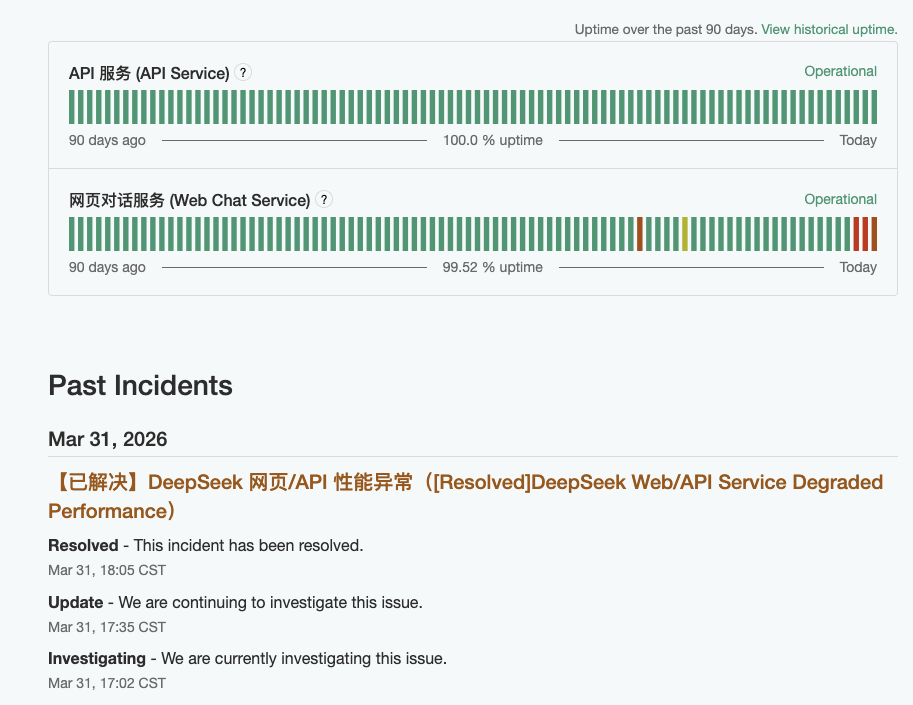913x705 pixels.
Task: Click the 99.52 % uptime label
Action: click(492, 267)
